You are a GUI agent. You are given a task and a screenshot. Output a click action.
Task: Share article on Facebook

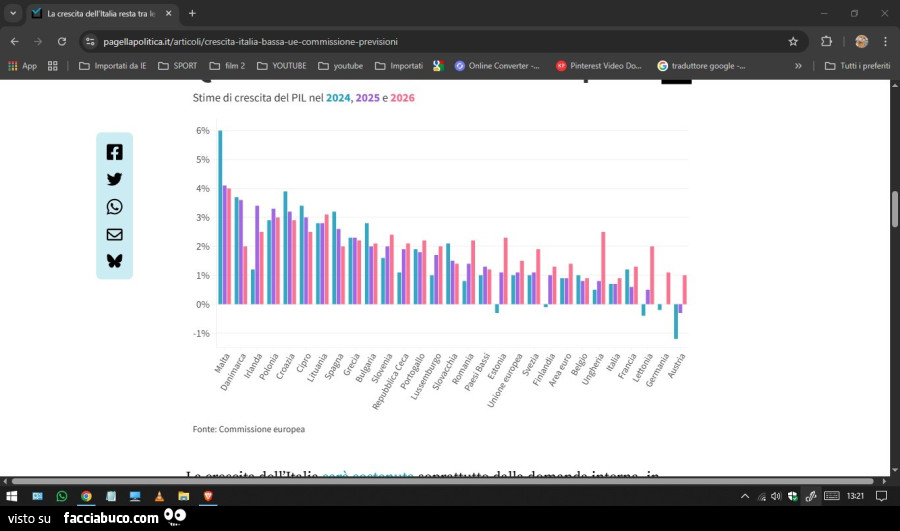pyautogui.click(x=114, y=152)
